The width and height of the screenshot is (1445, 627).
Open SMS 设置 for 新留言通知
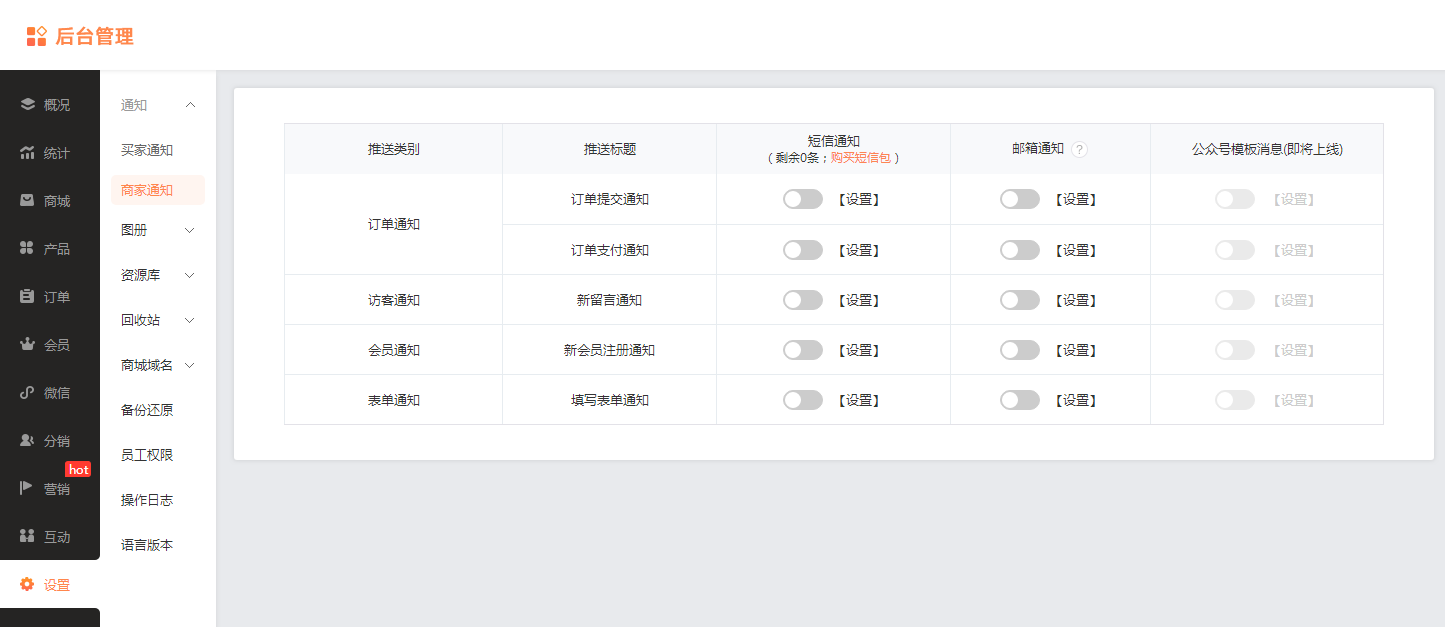(x=859, y=300)
